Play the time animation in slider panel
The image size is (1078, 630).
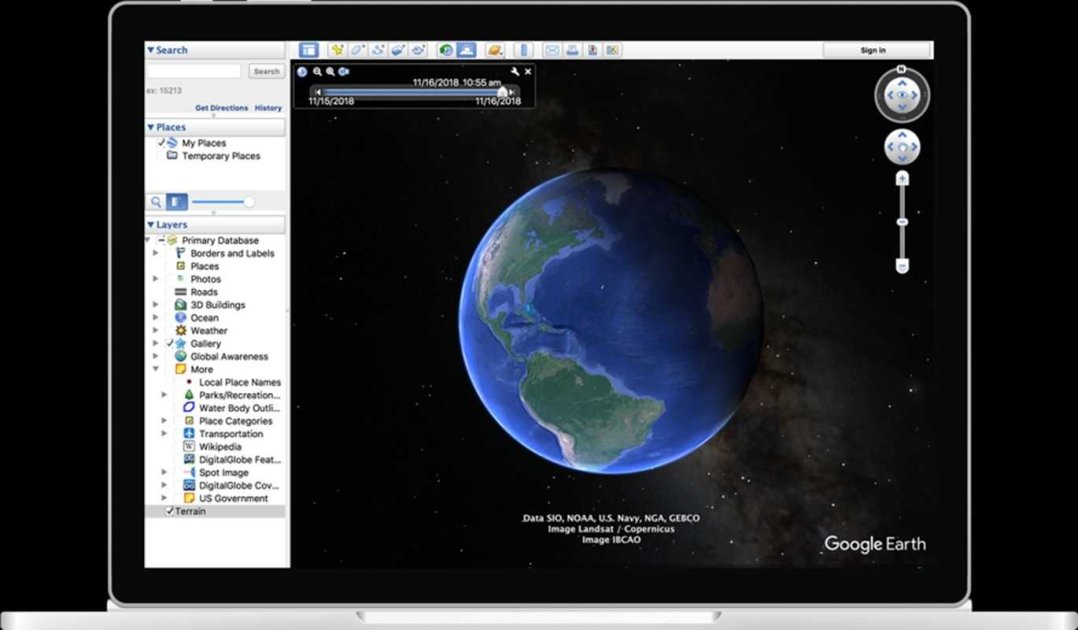pyautogui.click(x=344, y=72)
